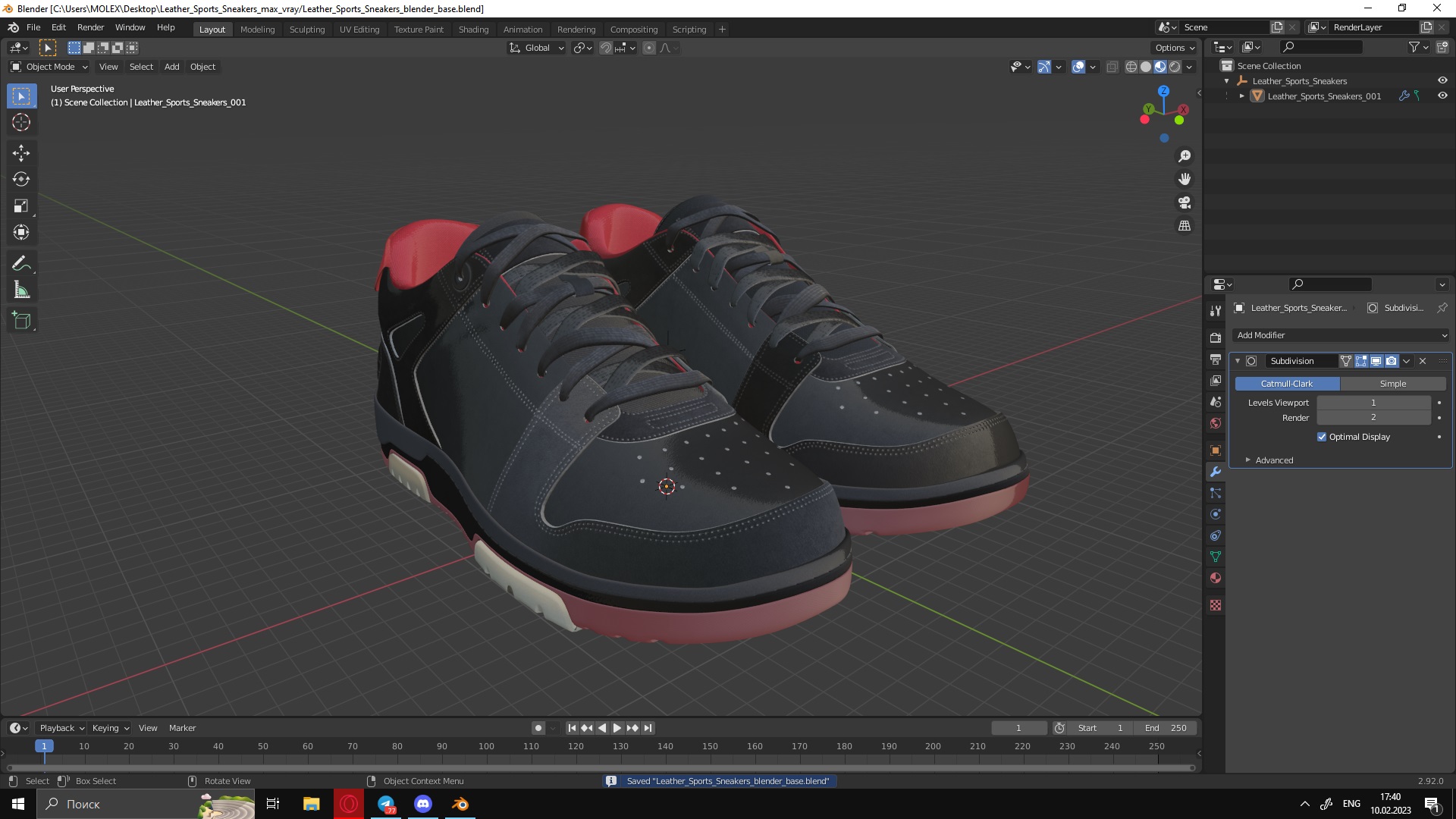
Task: Open Object Data properties tab
Action: click(1216, 557)
